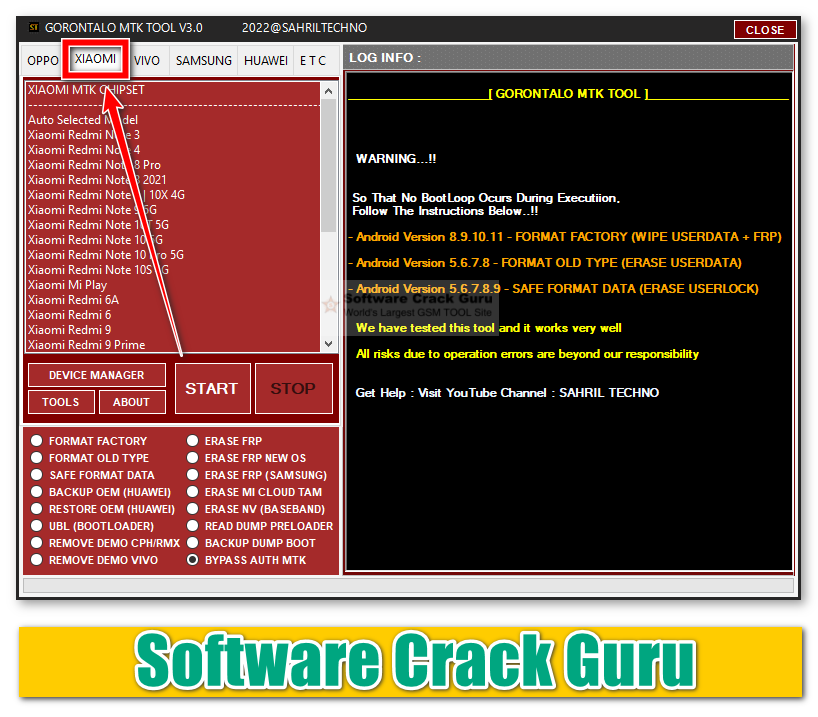This screenshot has height=717, width=818.
Task: Click the START button
Action: click(x=212, y=388)
